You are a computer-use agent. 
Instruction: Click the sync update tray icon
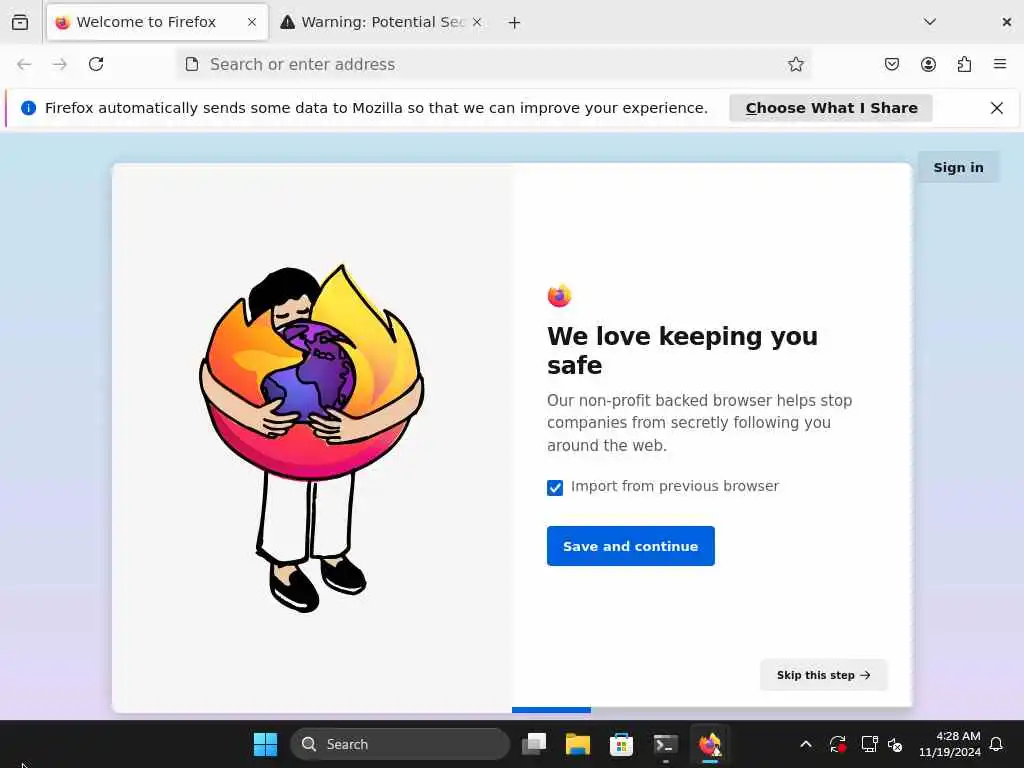(838, 744)
